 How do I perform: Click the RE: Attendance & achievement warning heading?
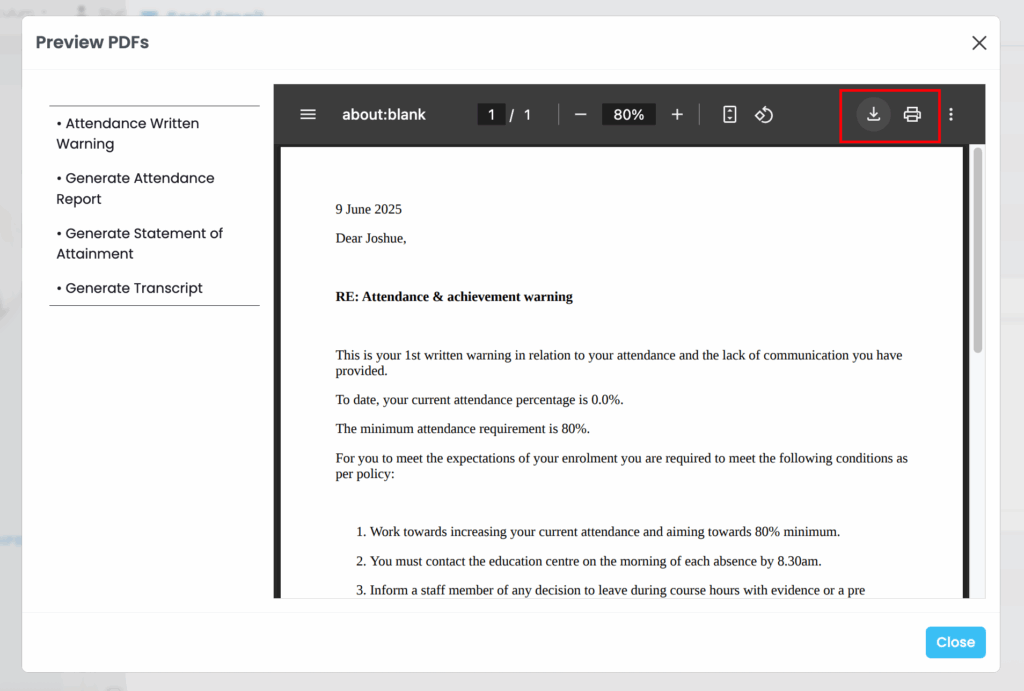point(454,297)
